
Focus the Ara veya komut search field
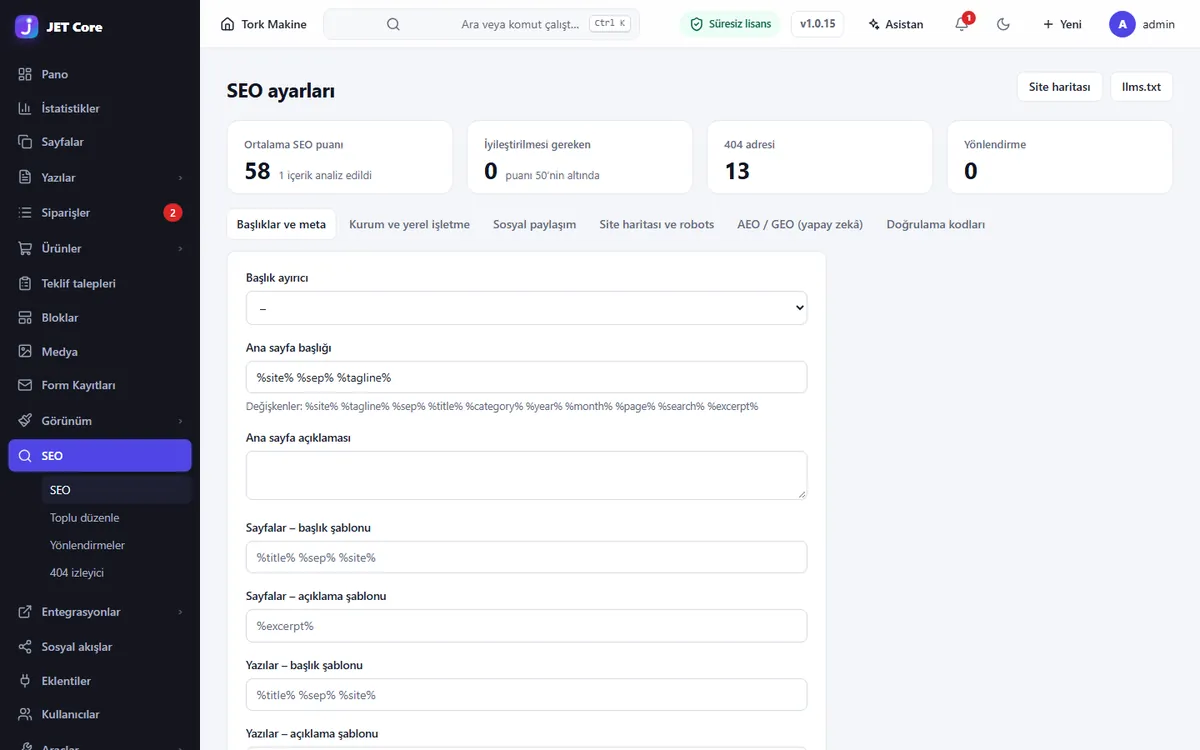coord(481,24)
